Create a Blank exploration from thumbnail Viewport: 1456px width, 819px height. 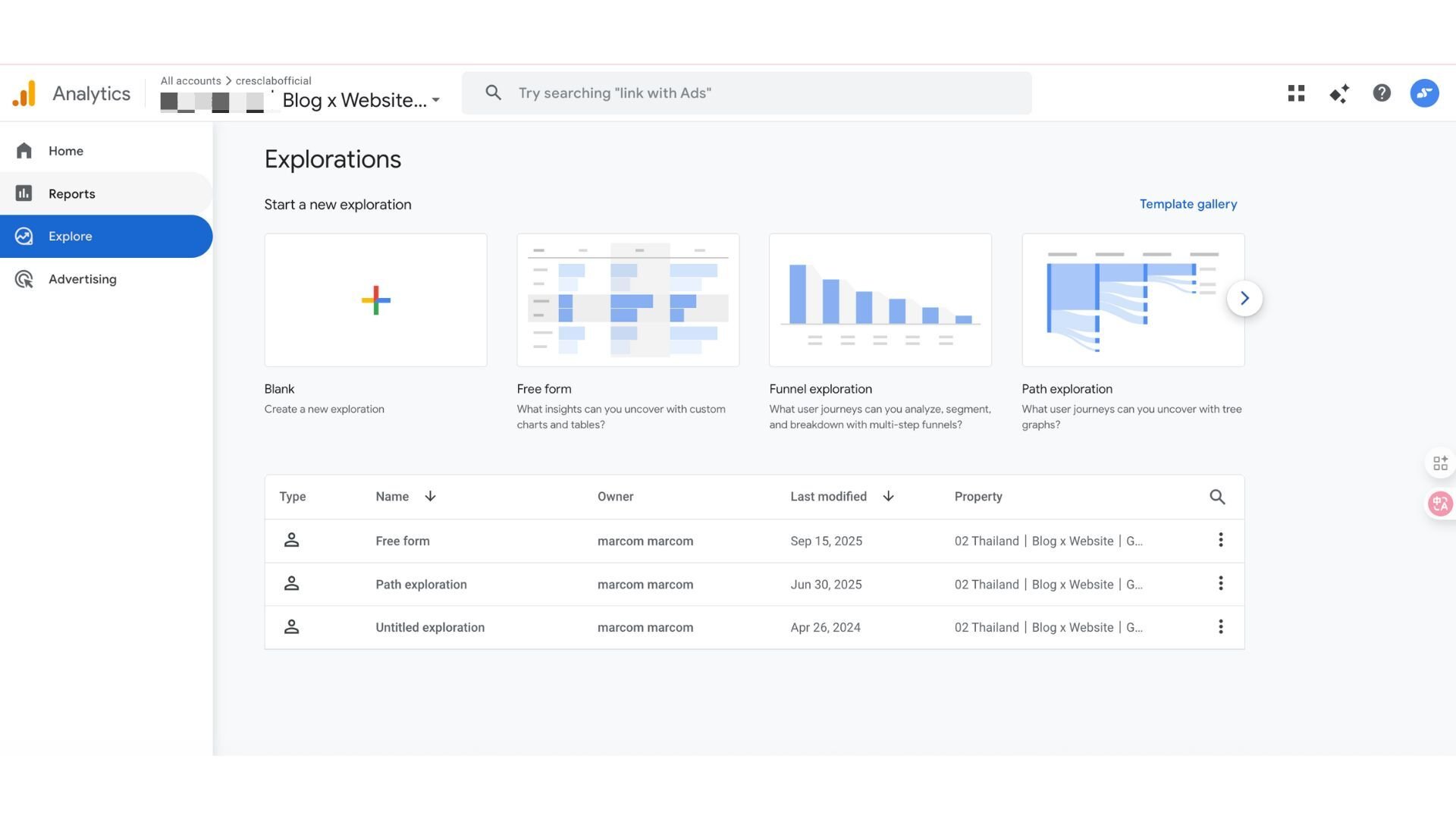375,300
